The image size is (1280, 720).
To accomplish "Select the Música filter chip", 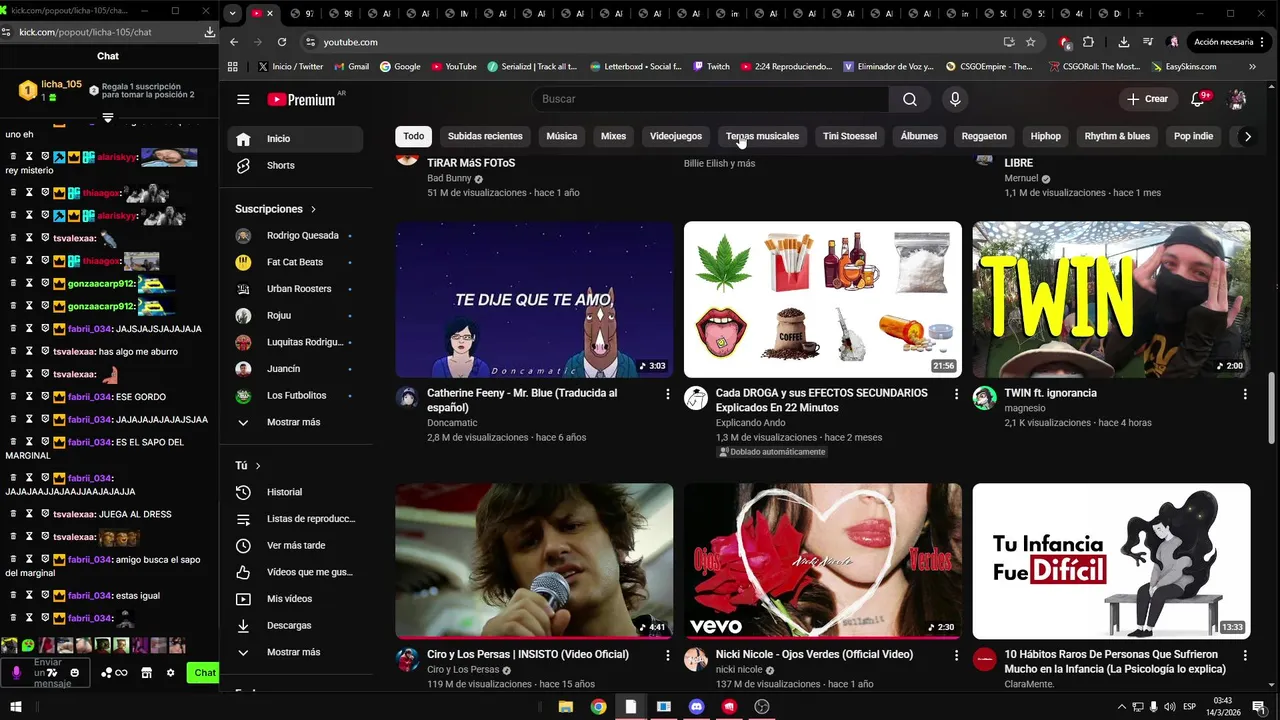I will [562, 136].
